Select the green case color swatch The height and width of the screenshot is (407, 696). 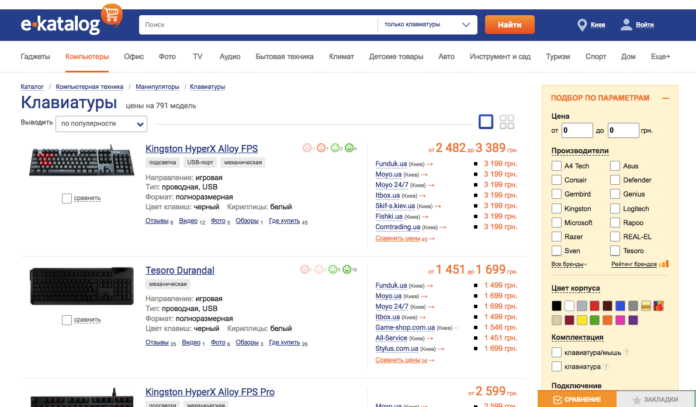[x=595, y=320]
